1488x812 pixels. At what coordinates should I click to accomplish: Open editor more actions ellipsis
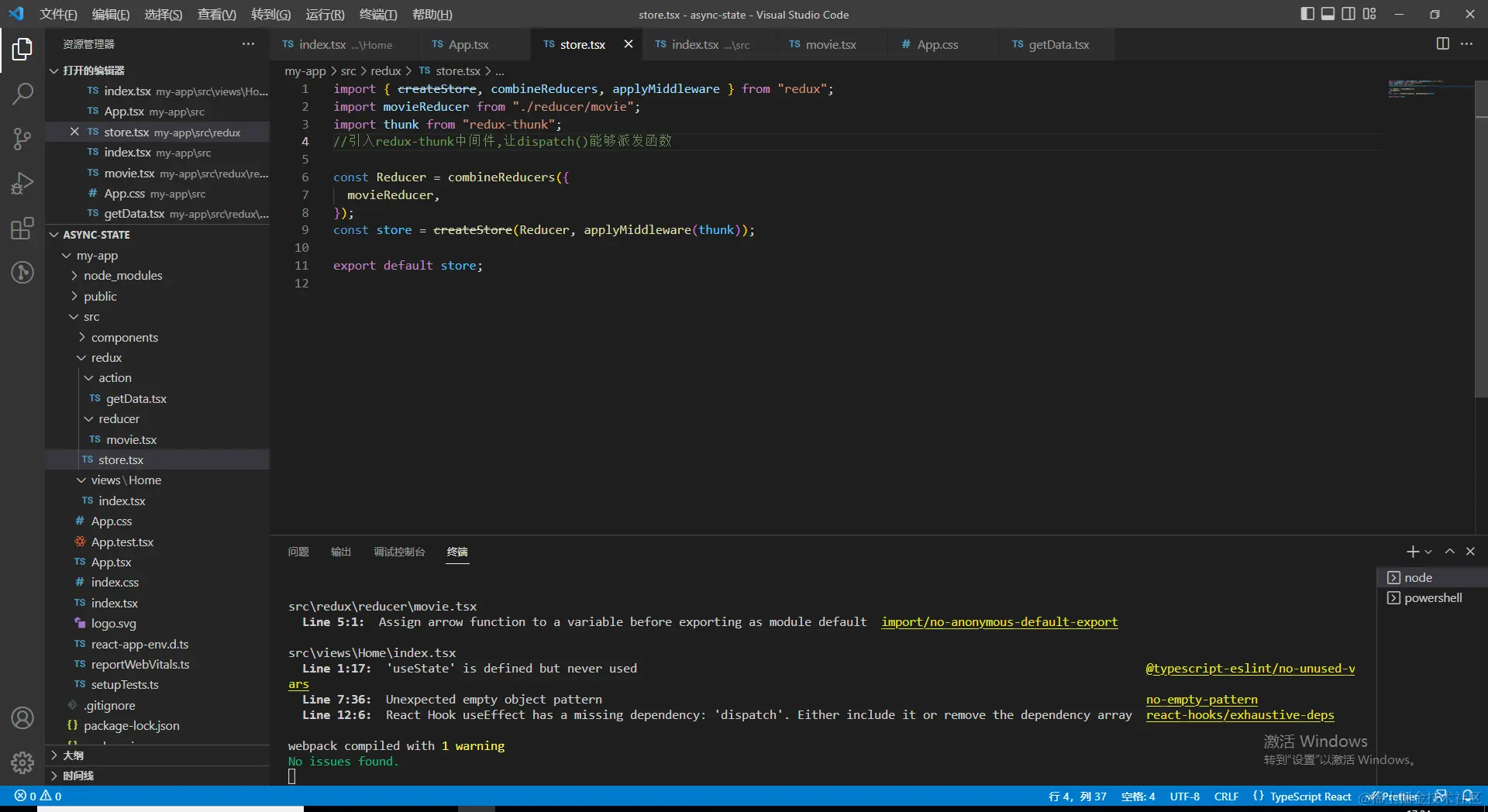pos(1466,44)
